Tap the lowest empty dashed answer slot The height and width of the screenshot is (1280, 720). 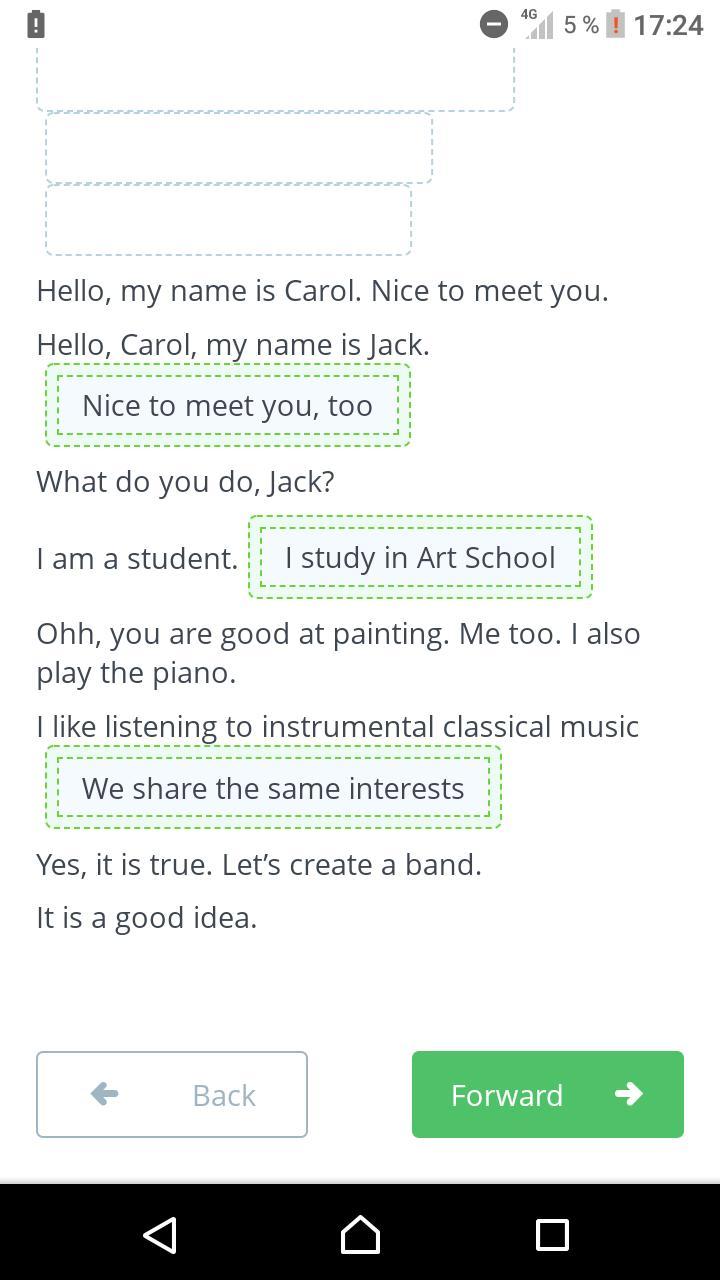point(228,219)
